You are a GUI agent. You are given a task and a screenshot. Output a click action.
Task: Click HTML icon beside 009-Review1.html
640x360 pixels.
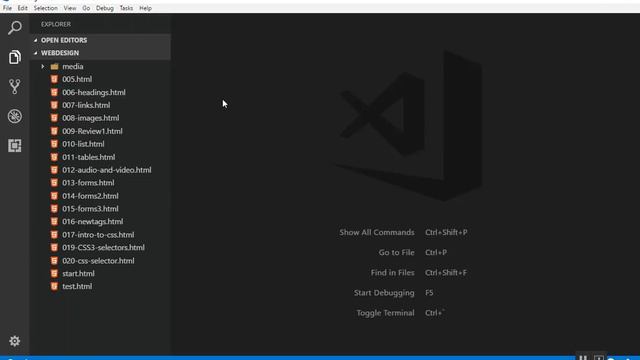pos(54,131)
